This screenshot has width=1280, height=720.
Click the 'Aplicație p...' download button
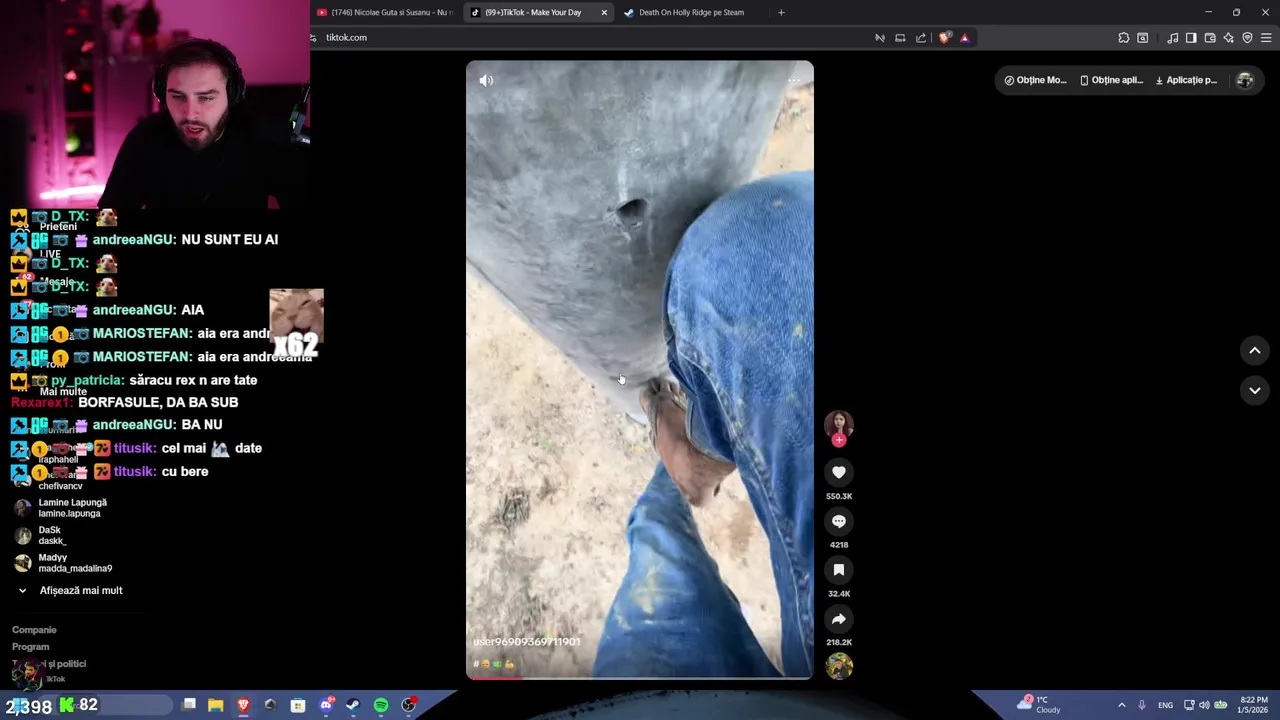point(1187,80)
